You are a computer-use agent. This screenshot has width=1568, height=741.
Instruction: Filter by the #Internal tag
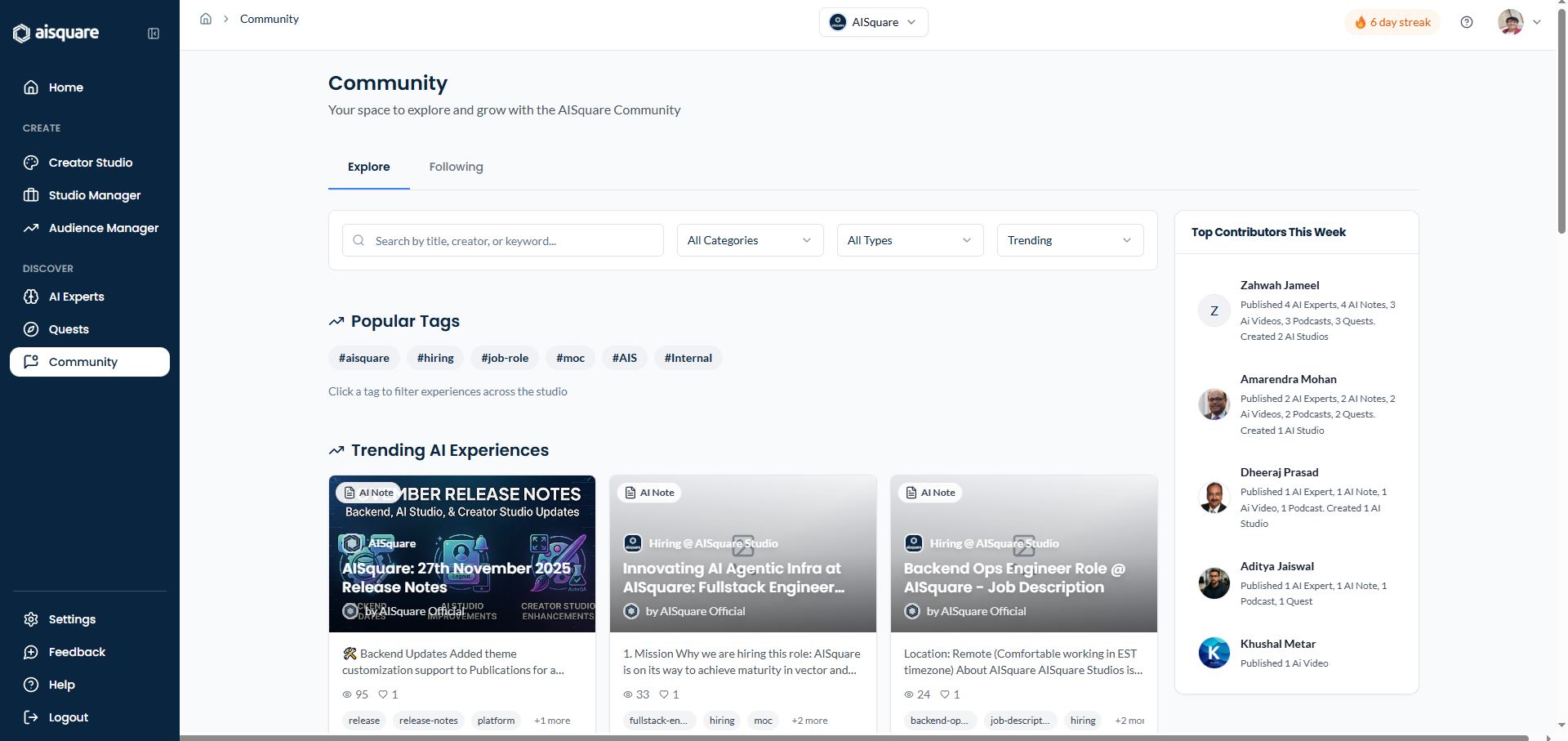coord(688,358)
